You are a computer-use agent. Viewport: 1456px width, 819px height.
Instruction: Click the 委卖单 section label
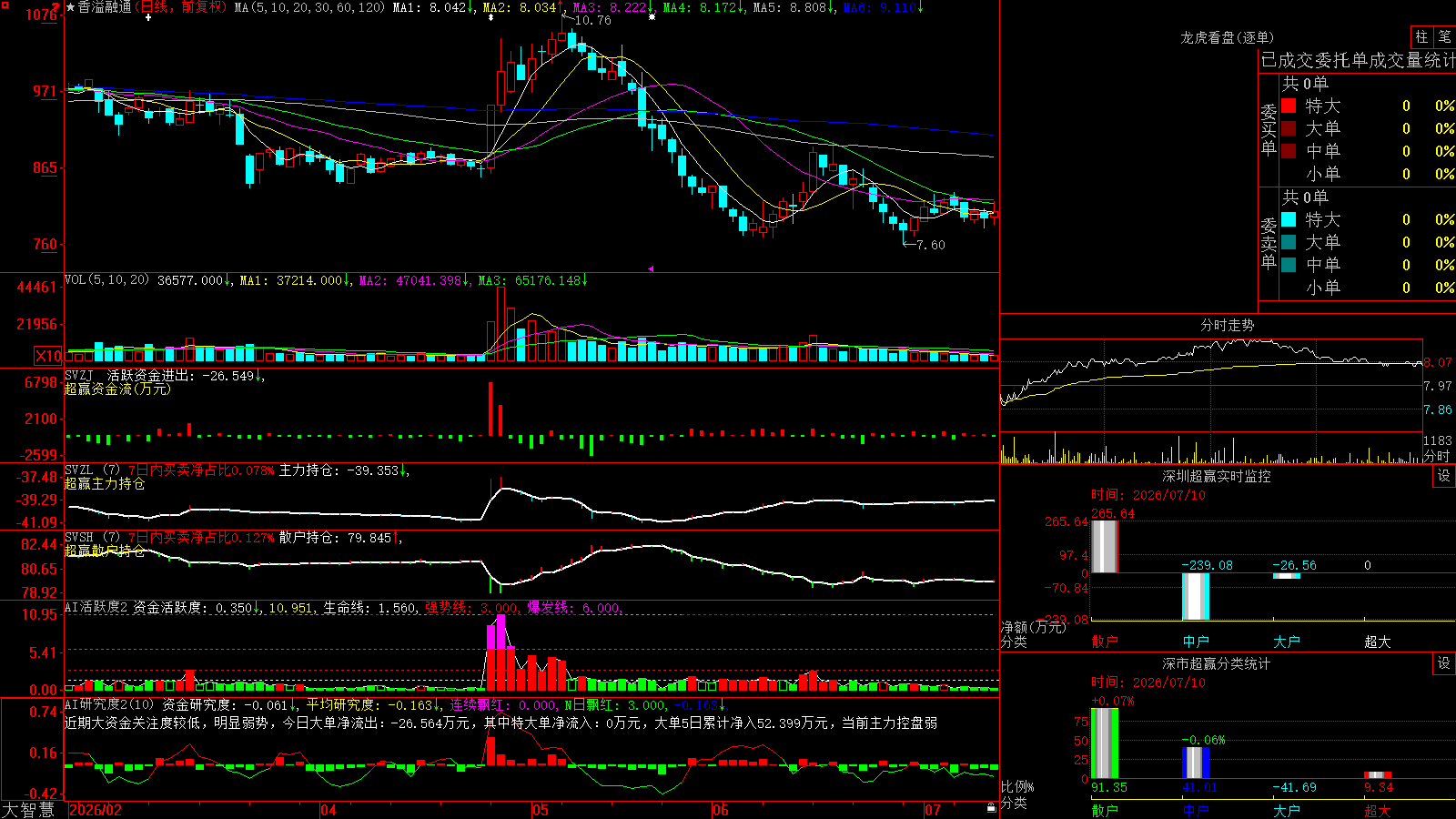point(1269,243)
